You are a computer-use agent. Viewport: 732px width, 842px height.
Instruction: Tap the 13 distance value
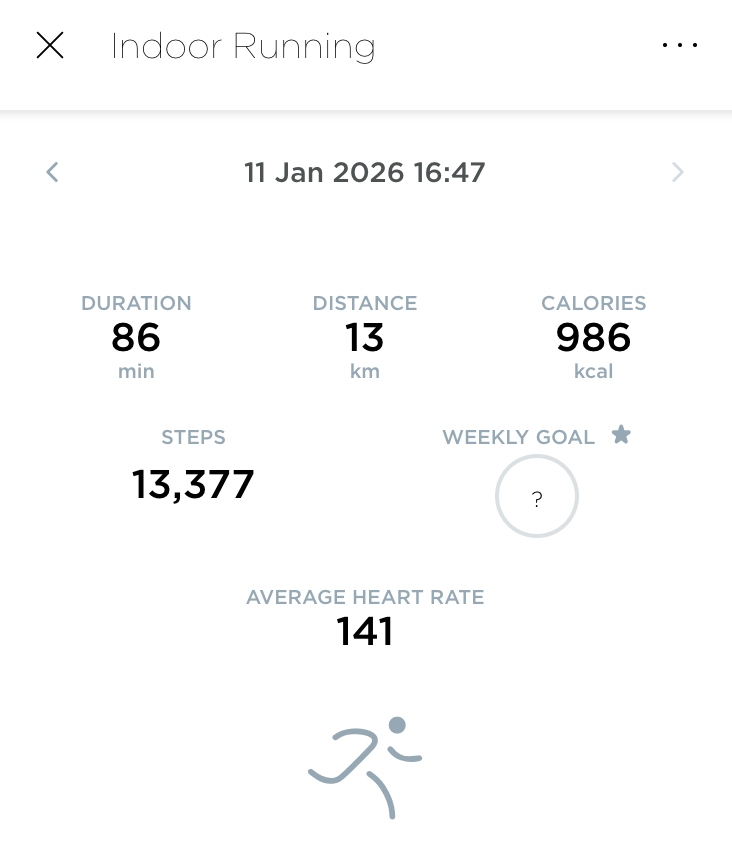[365, 338]
